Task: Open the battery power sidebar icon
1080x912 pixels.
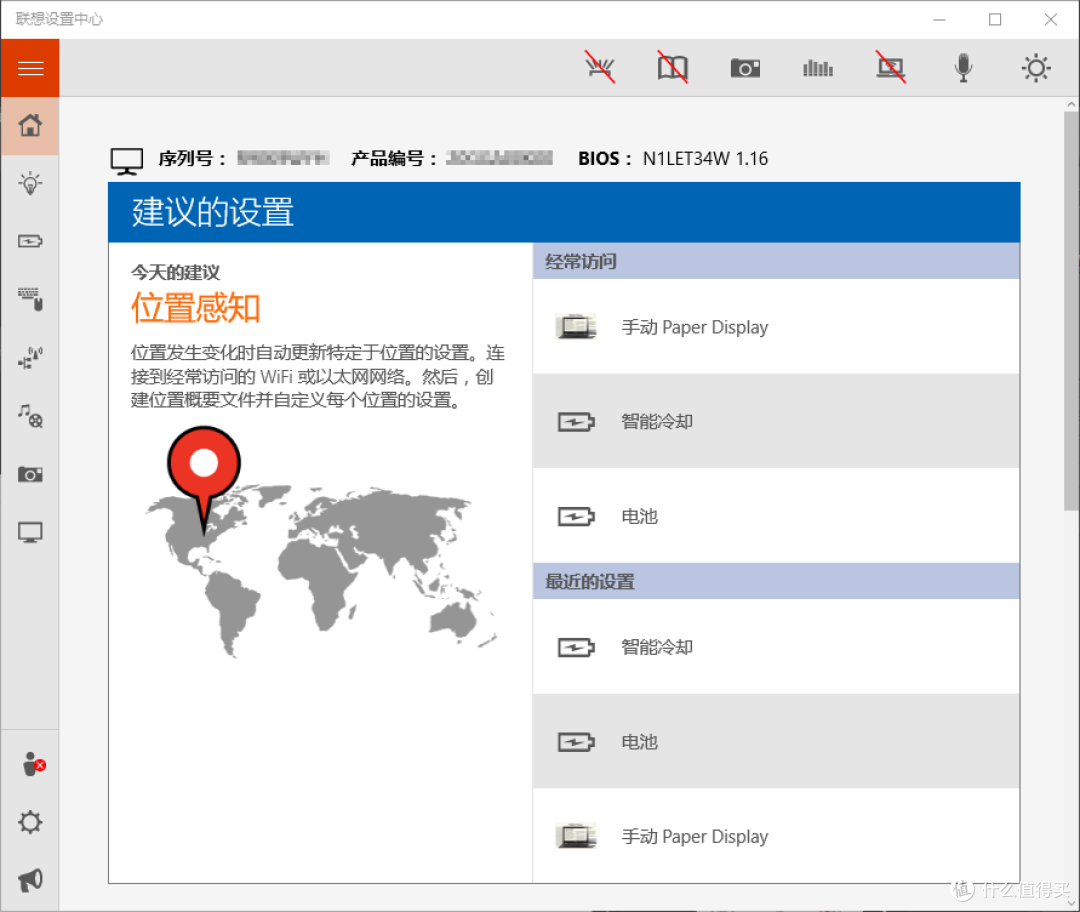Action: click(30, 241)
